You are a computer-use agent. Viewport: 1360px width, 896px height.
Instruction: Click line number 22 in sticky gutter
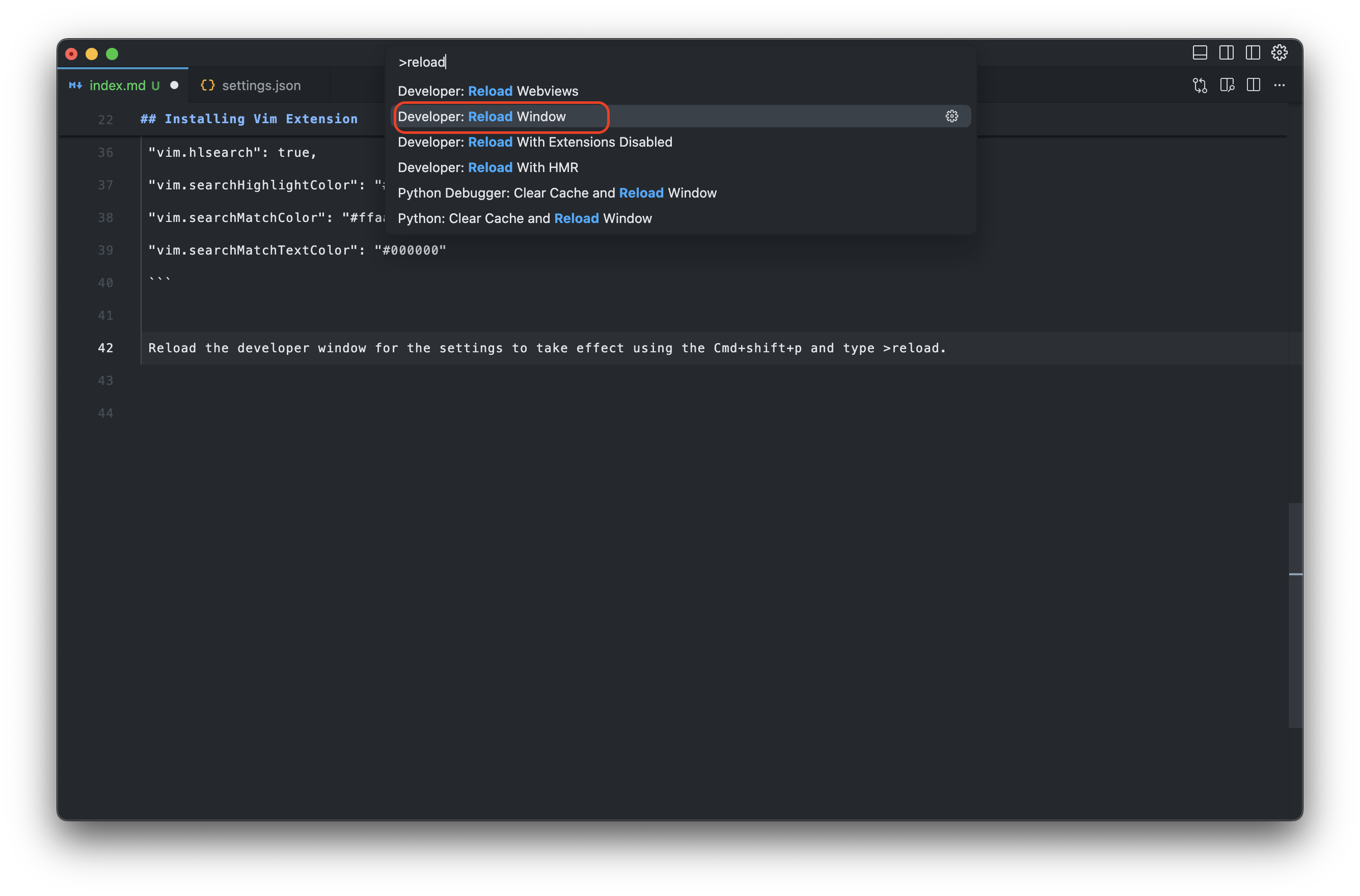click(x=106, y=120)
